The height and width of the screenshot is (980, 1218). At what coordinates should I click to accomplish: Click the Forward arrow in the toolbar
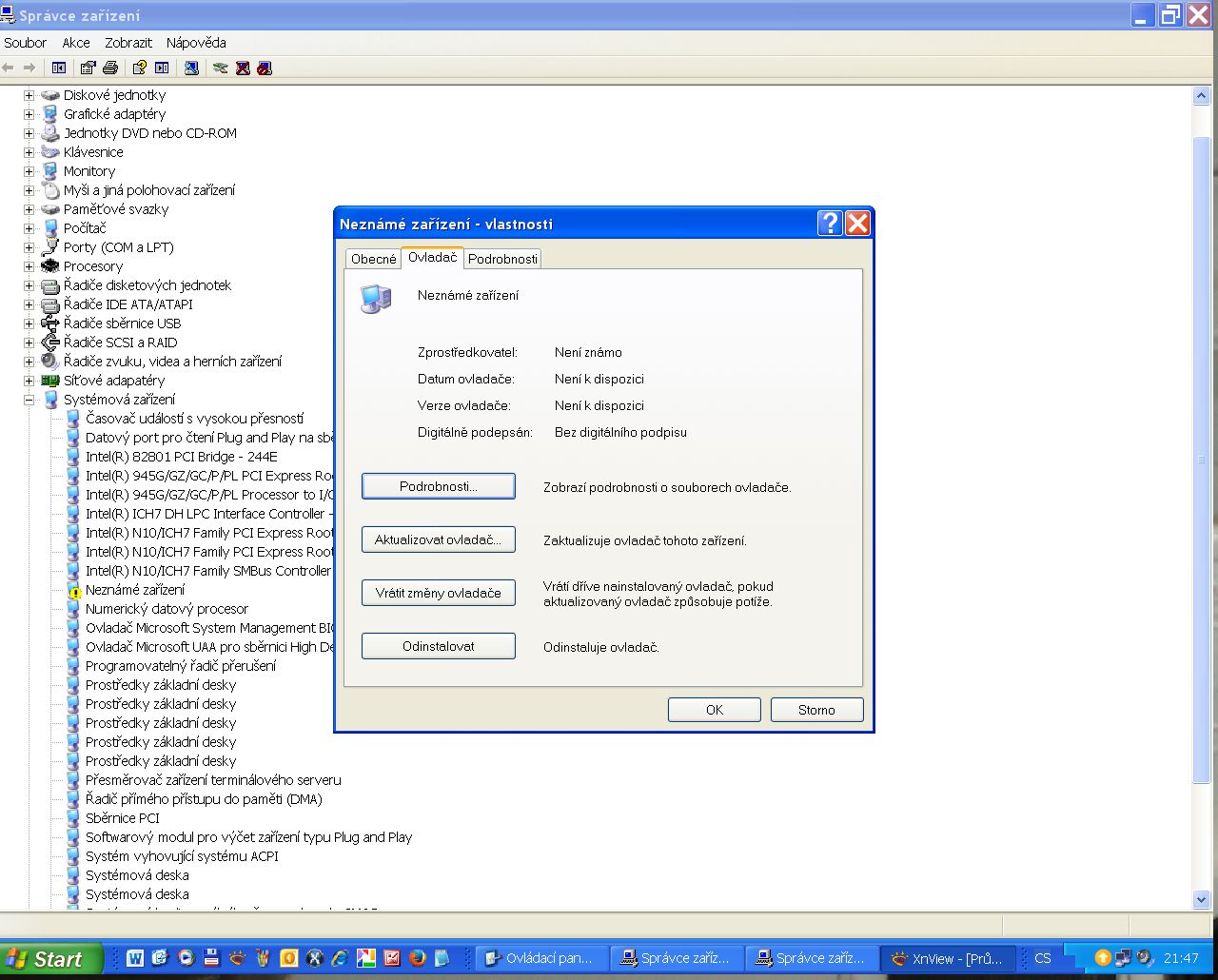tap(29, 68)
